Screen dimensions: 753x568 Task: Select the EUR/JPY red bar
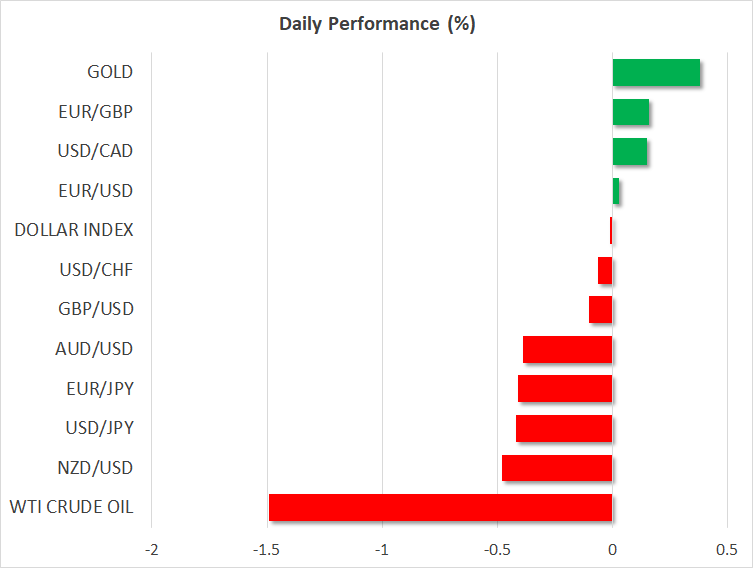565,389
